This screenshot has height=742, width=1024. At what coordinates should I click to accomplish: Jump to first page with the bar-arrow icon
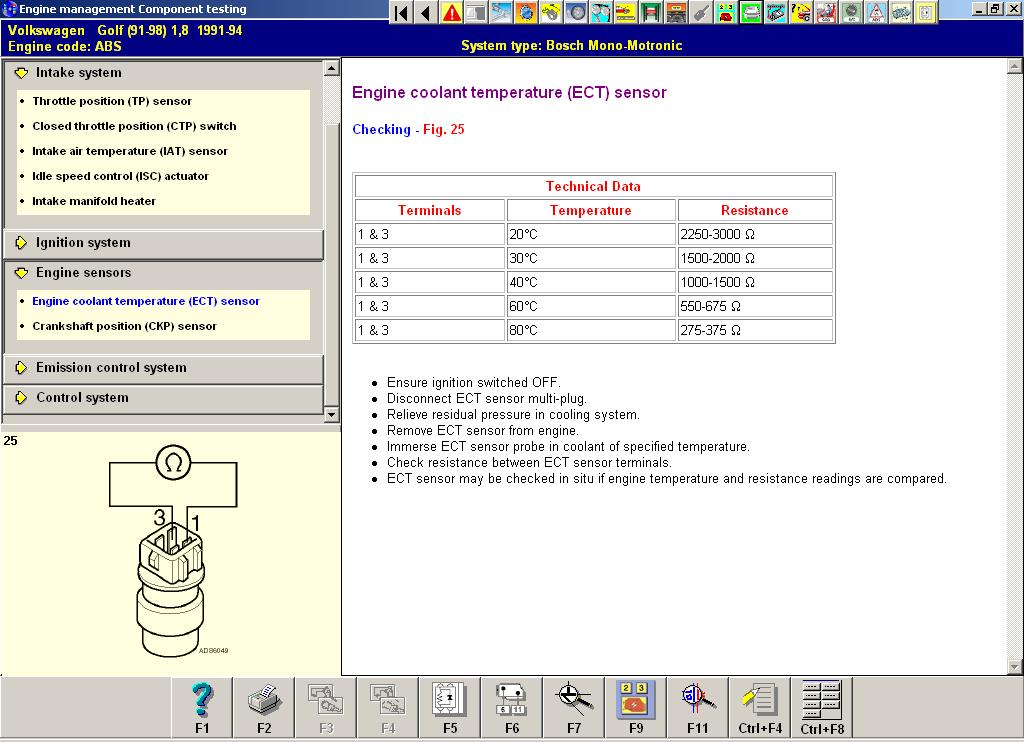click(401, 13)
